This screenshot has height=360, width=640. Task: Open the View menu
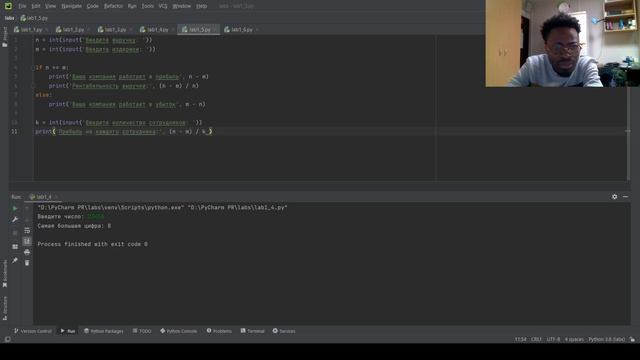click(50, 6)
